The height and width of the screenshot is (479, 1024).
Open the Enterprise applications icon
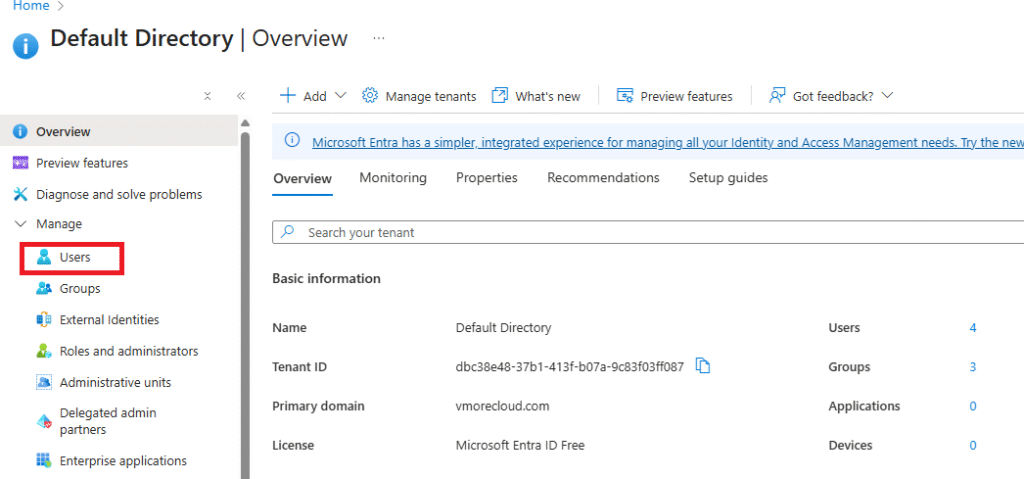pos(44,461)
